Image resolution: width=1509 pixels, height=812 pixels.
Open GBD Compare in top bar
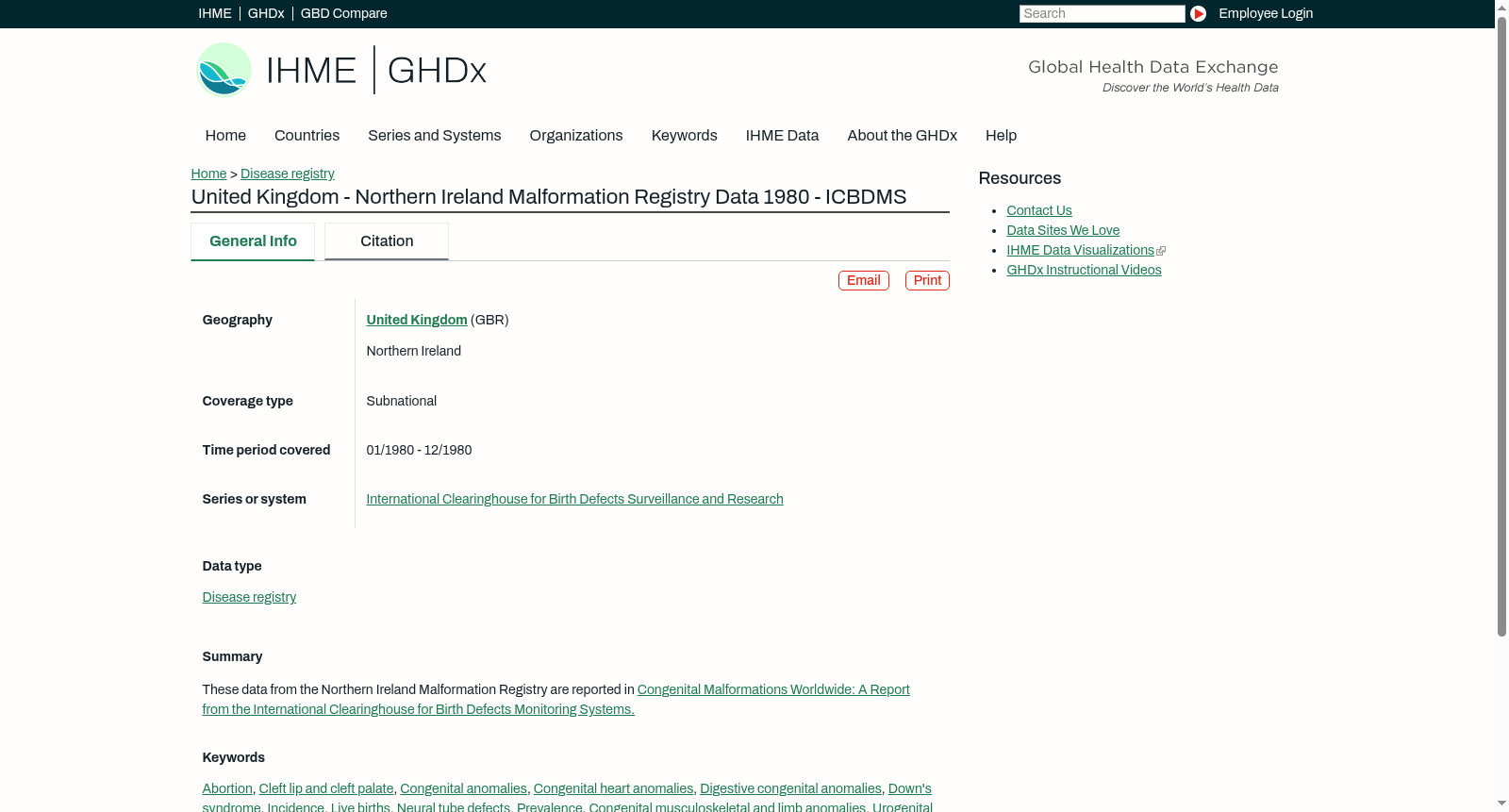click(343, 13)
